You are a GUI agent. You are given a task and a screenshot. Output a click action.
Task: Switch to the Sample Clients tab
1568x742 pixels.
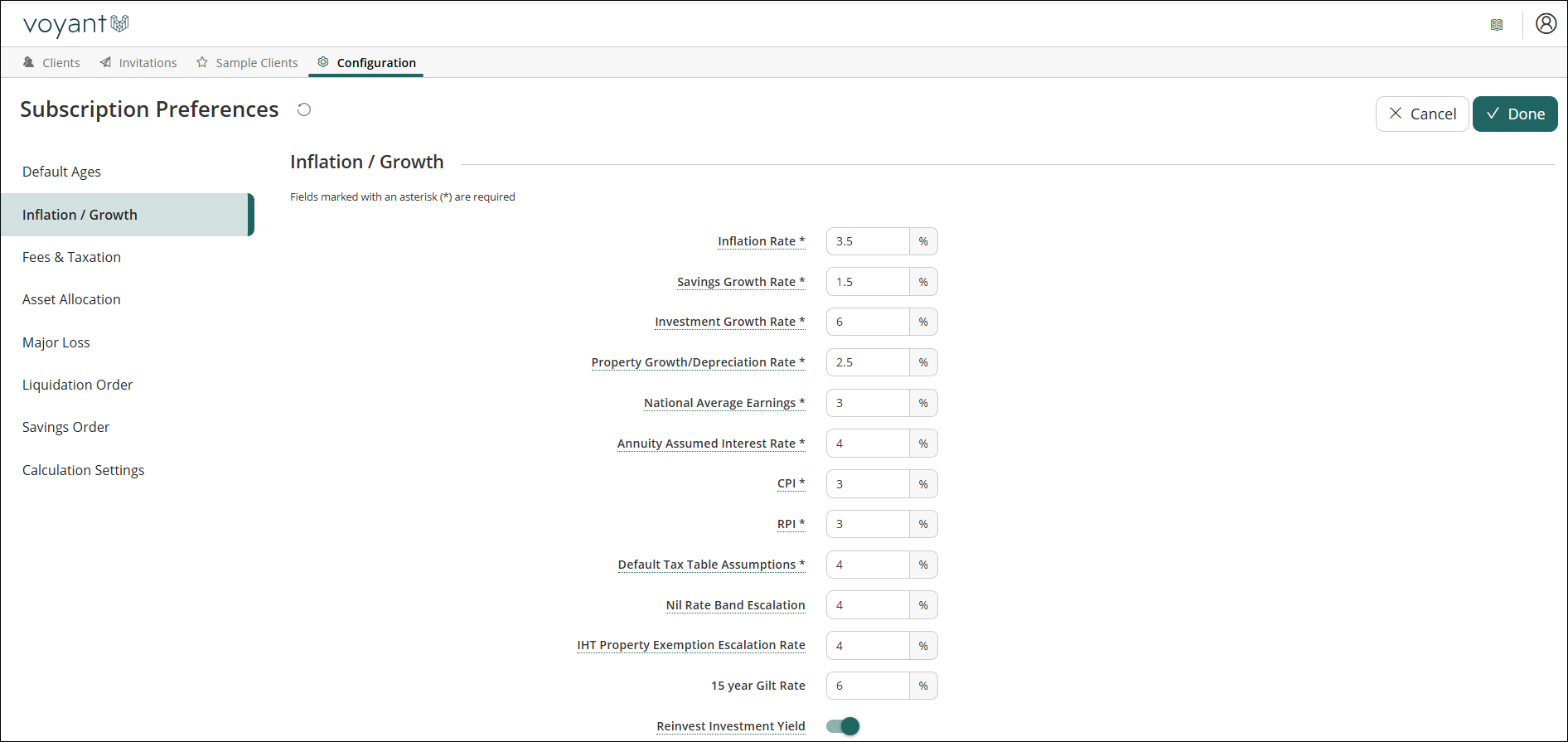(247, 62)
